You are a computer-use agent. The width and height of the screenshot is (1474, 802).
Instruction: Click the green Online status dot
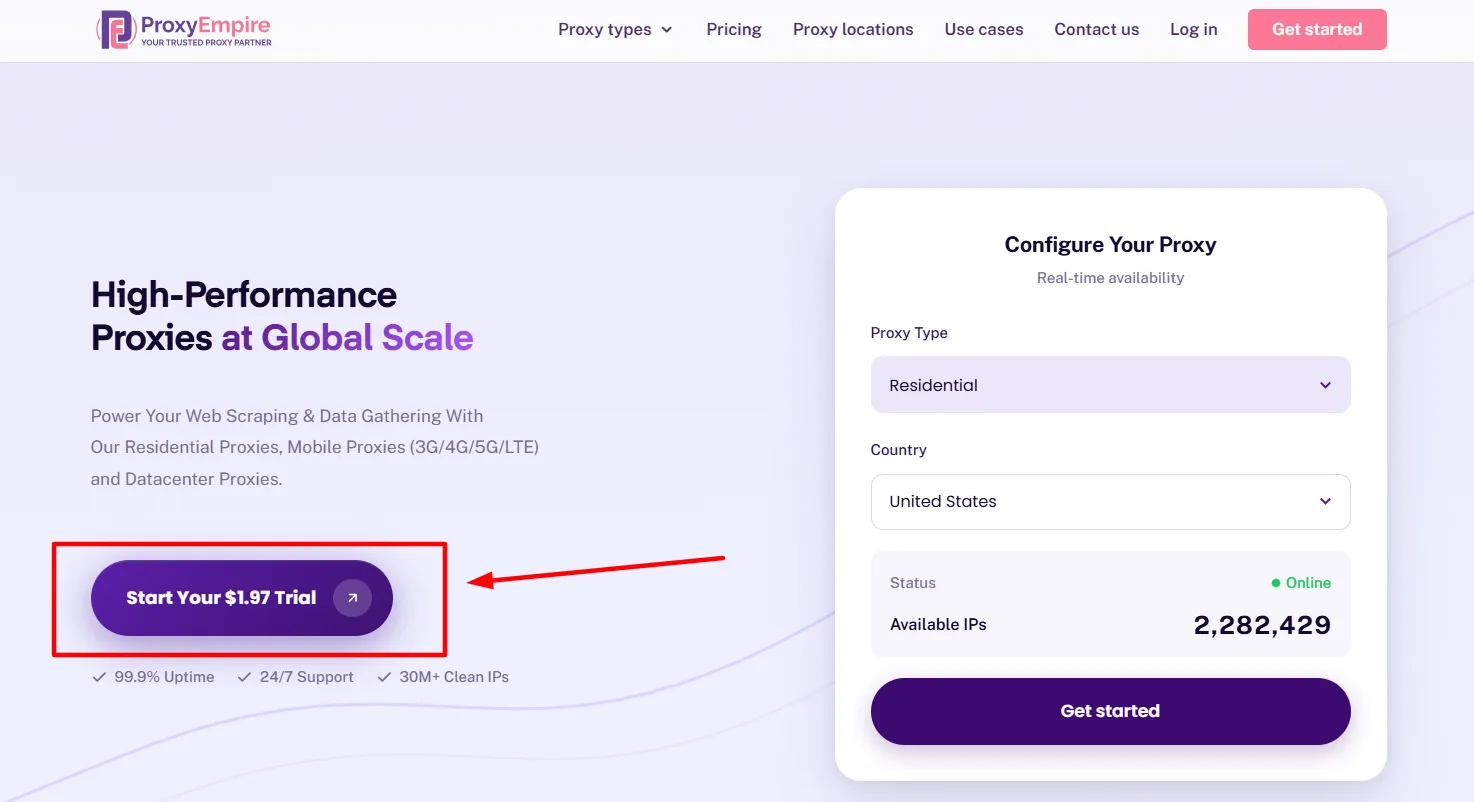coord(1275,582)
